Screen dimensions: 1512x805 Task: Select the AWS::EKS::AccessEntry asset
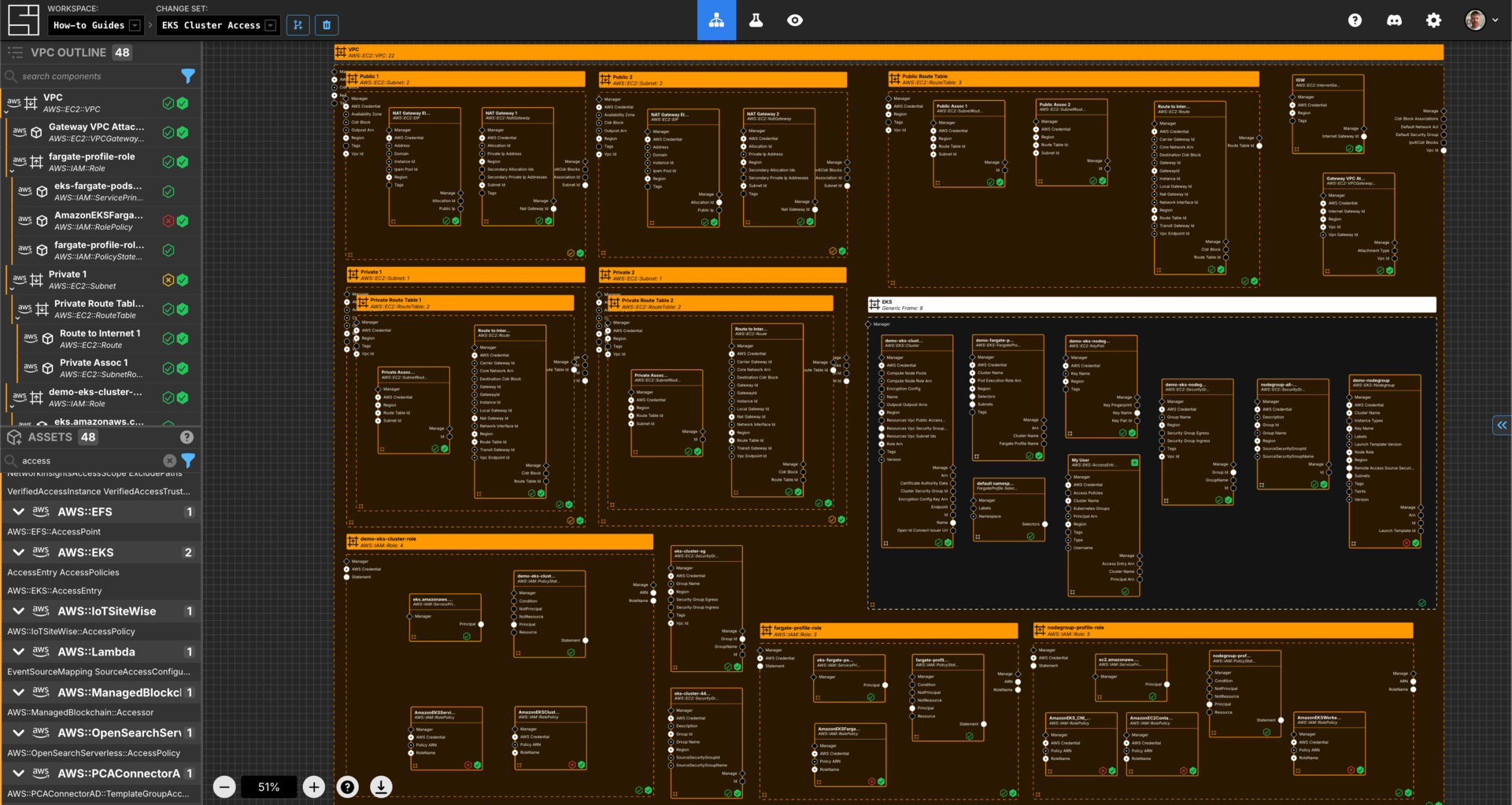pos(101,591)
